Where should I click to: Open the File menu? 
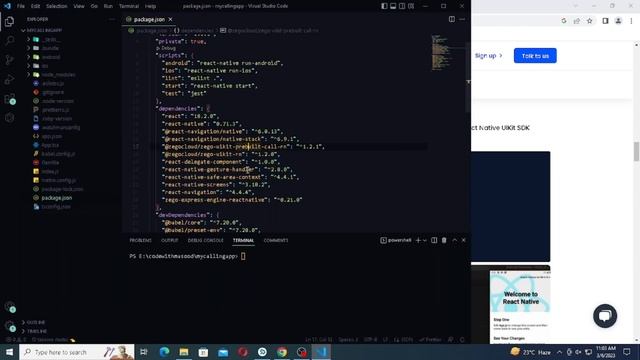[x=21, y=6]
